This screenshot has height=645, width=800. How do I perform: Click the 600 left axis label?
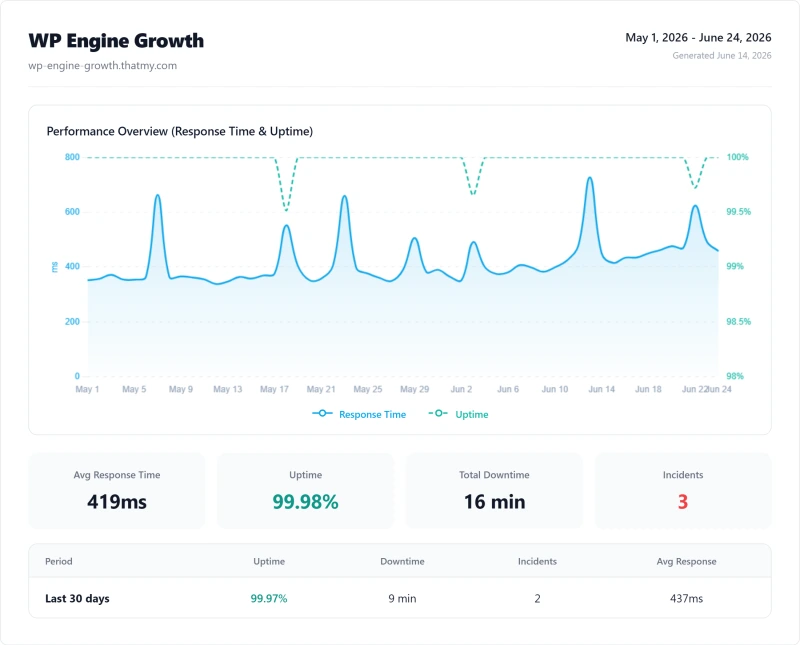72,212
